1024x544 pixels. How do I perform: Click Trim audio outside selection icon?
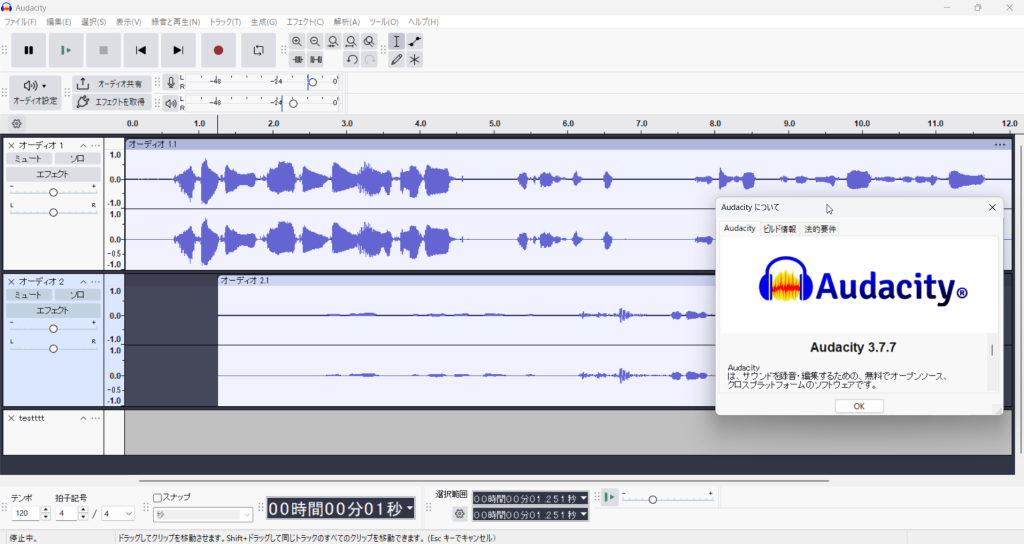tap(298, 59)
